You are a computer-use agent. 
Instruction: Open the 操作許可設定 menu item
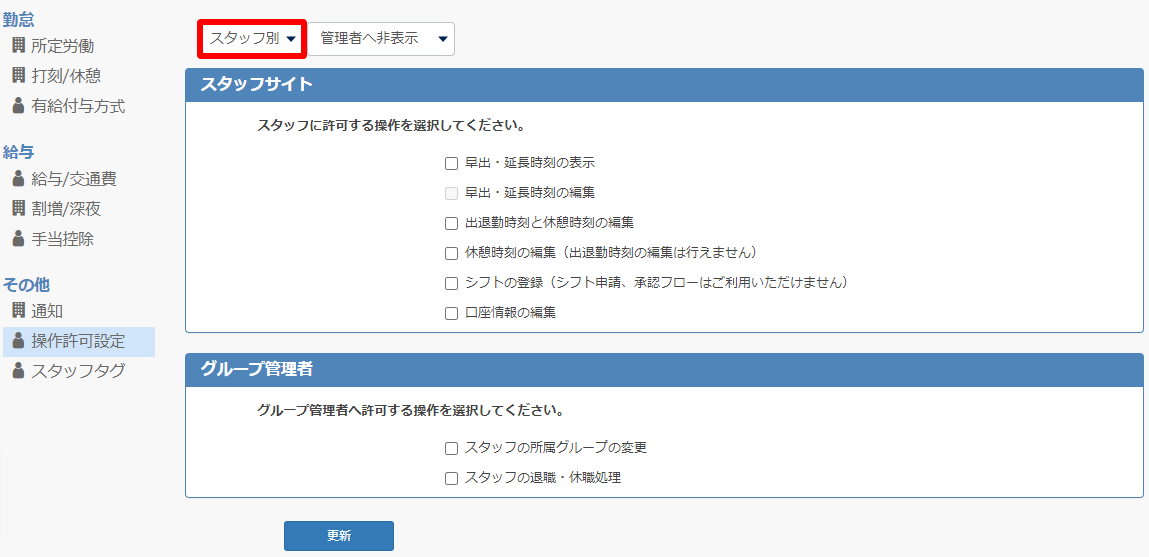tap(78, 342)
